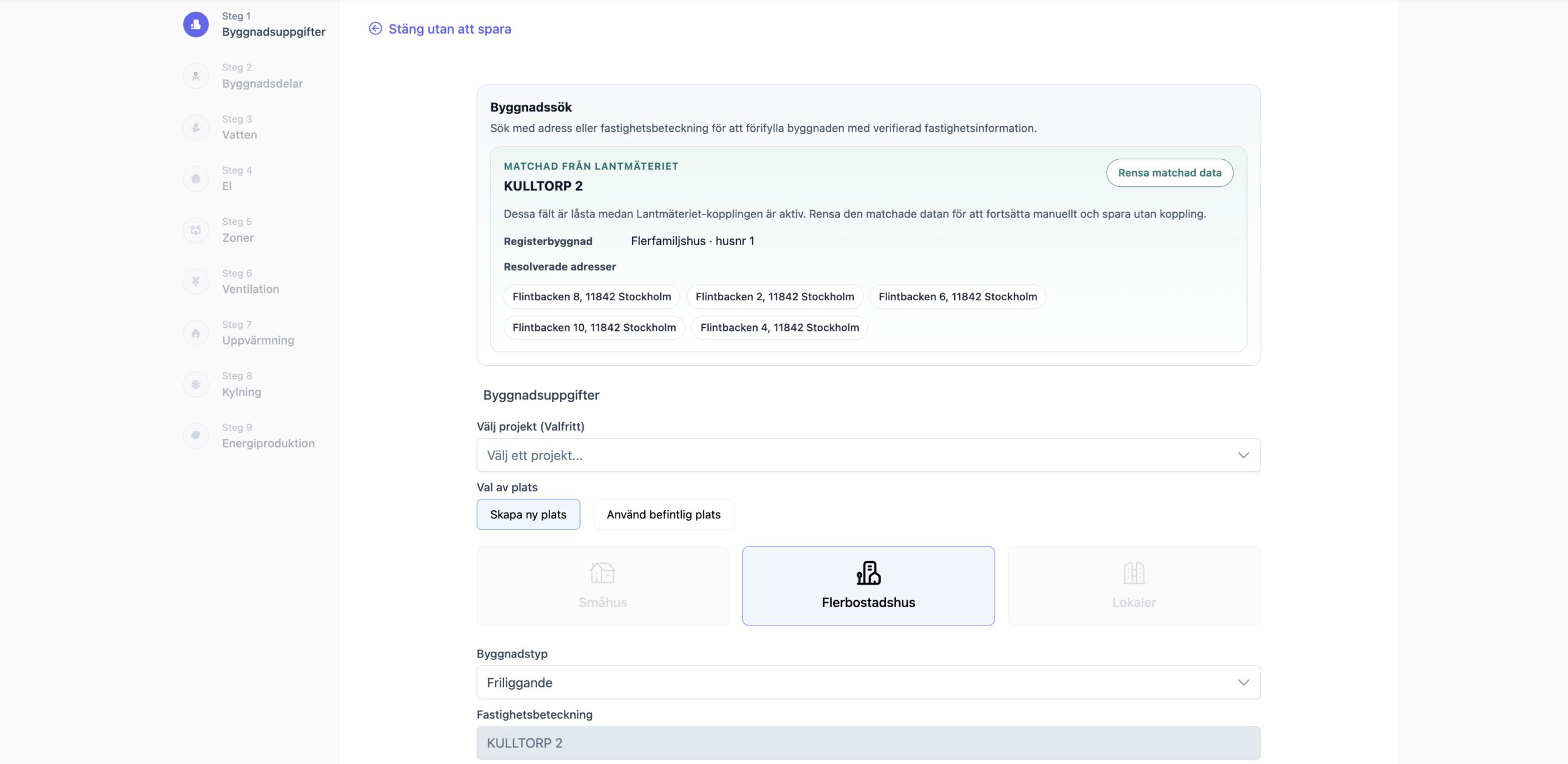This screenshot has height=764, width=1568.
Task: Click the Val av plats label
Action: tap(507, 487)
